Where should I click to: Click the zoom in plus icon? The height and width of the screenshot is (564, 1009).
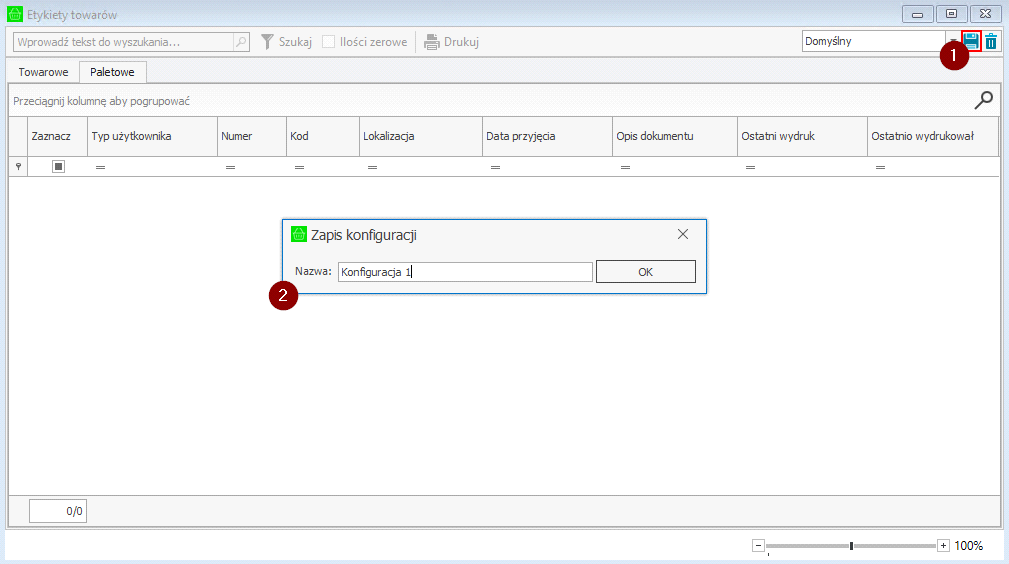pyautogui.click(x=943, y=545)
